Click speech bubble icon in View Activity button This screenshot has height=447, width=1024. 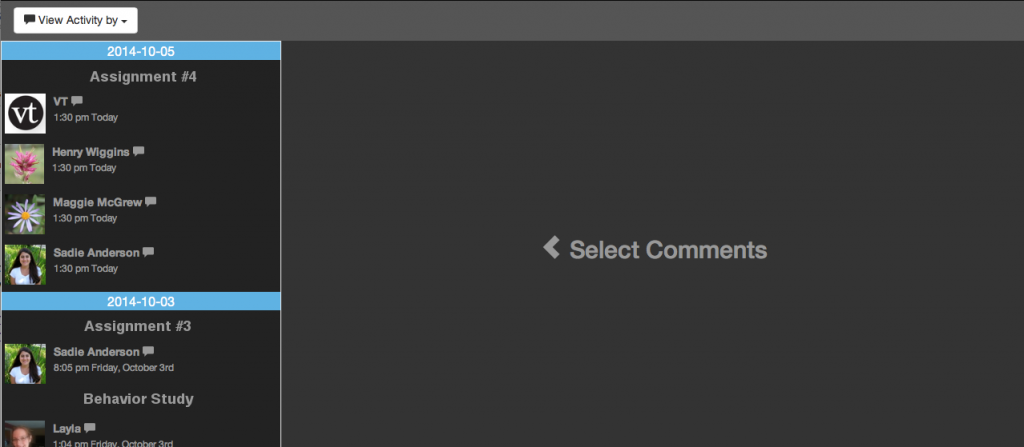click(x=29, y=20)
